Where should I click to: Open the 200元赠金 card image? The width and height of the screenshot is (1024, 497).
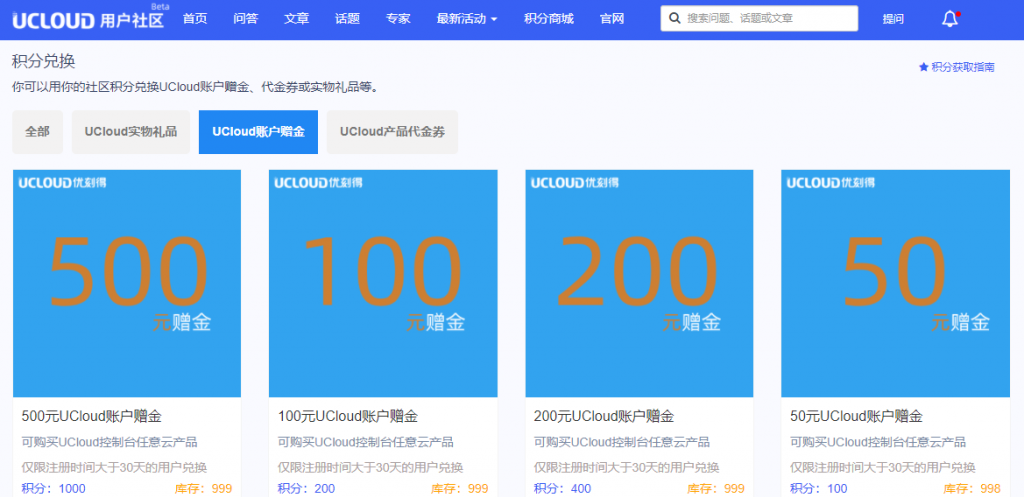(639, 283)
